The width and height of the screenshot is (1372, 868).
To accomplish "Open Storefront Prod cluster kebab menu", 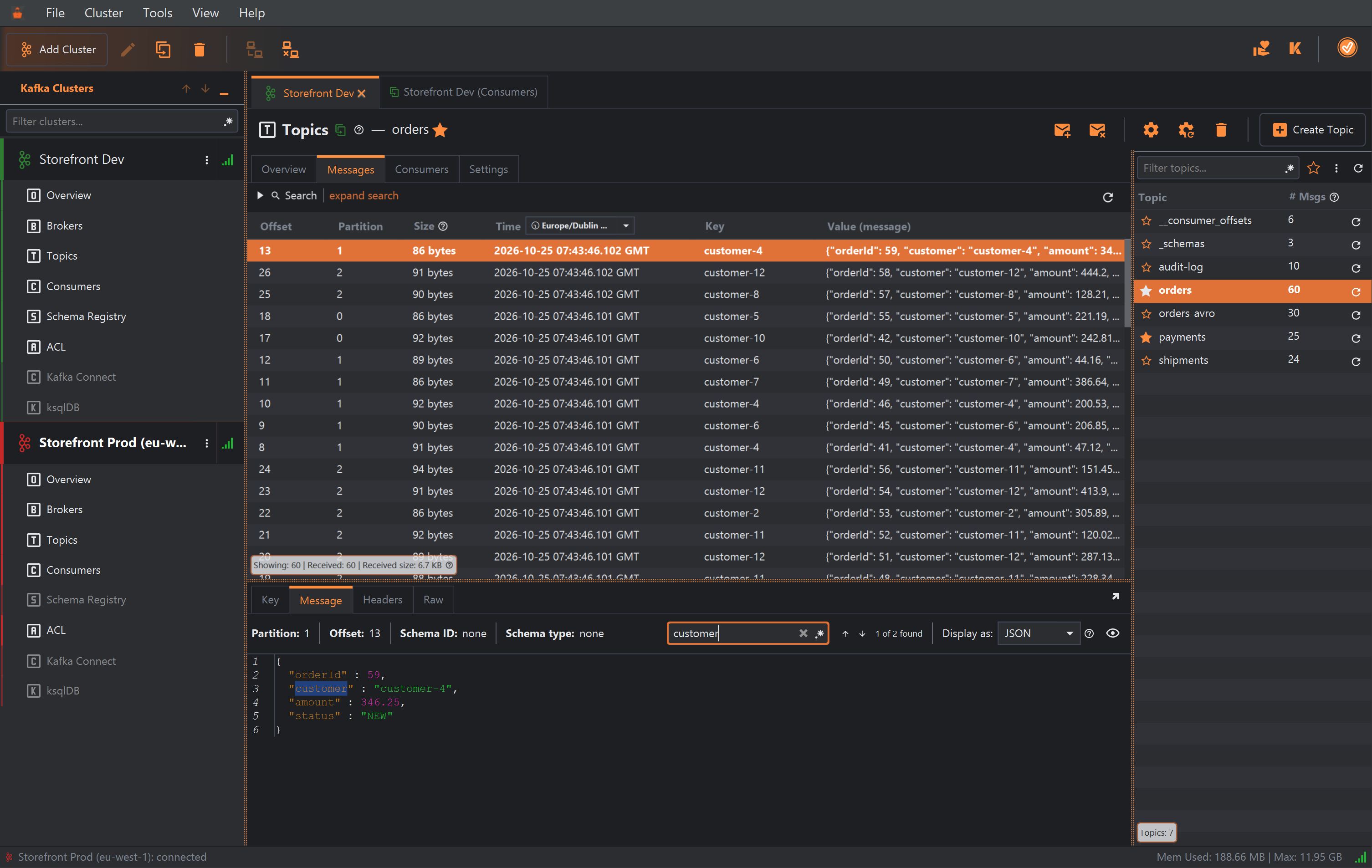I will pyautogui.click(x=206, y=443).
